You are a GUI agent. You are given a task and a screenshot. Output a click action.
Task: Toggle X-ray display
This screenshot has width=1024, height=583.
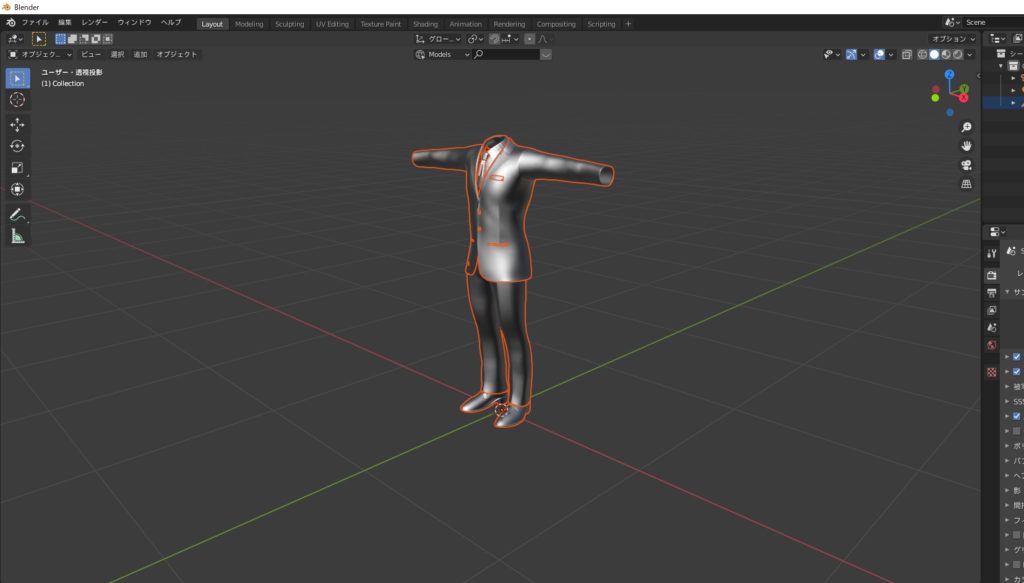point(906,55)
